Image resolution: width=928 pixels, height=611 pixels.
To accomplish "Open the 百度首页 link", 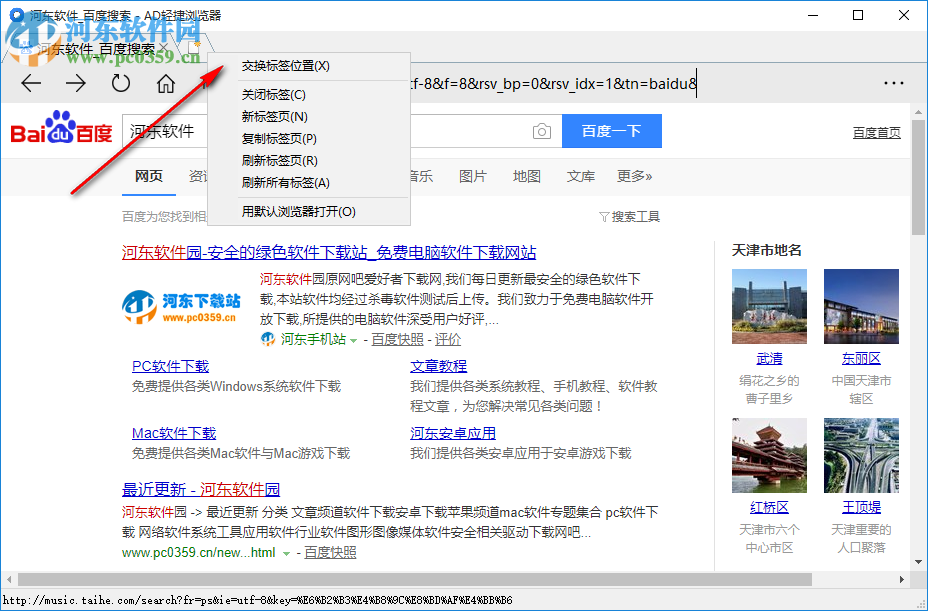I will [x=877, y=131].
